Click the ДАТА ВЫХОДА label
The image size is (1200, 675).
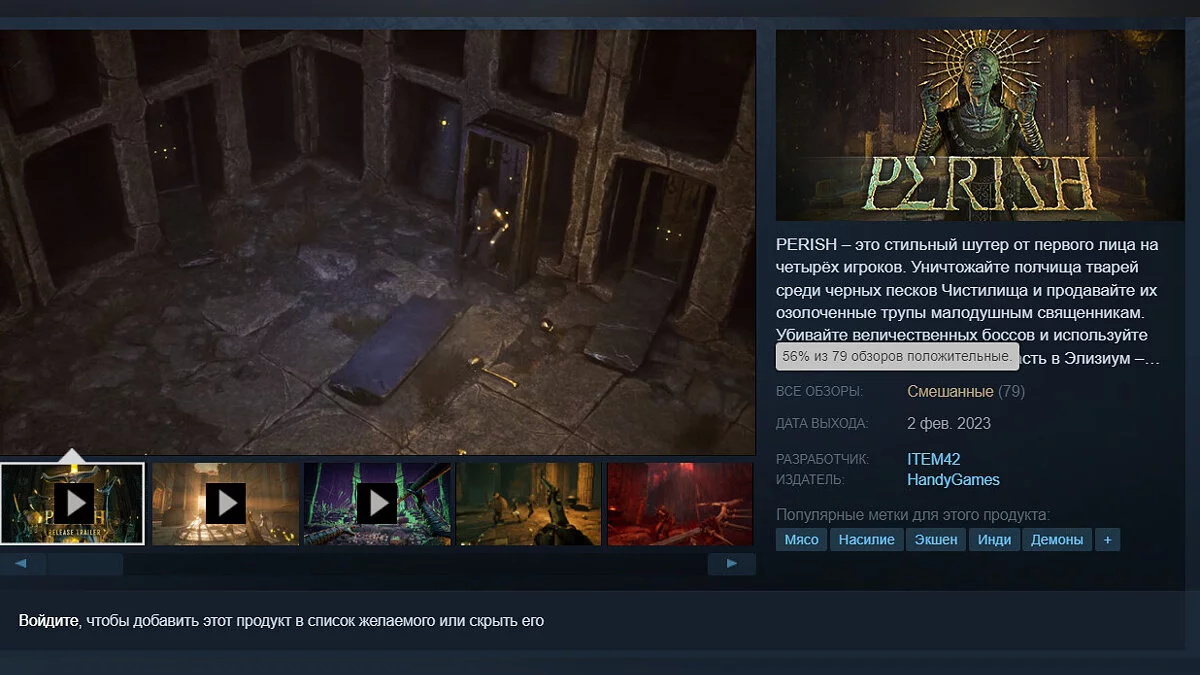click(x=822, y=424)
